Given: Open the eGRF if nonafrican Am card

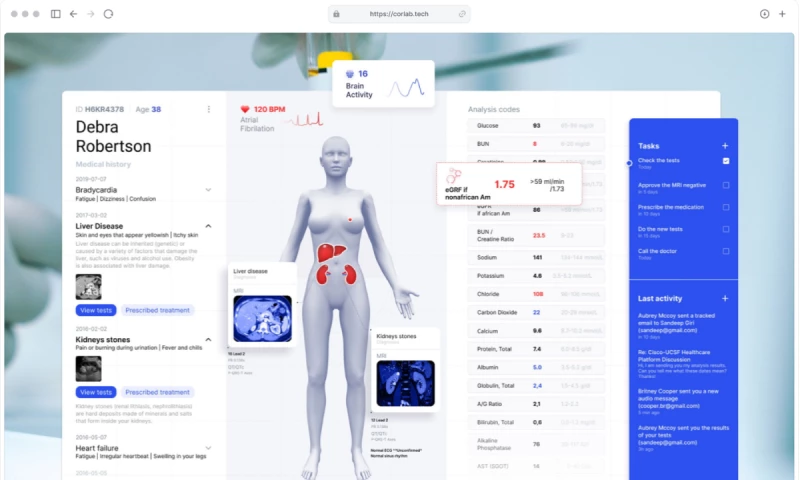Looking at the screenshot, I should [x=509, y=184].
